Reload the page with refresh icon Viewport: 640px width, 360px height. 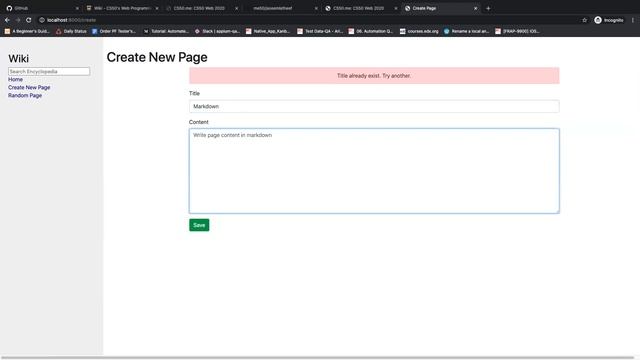tap(29, 20)
